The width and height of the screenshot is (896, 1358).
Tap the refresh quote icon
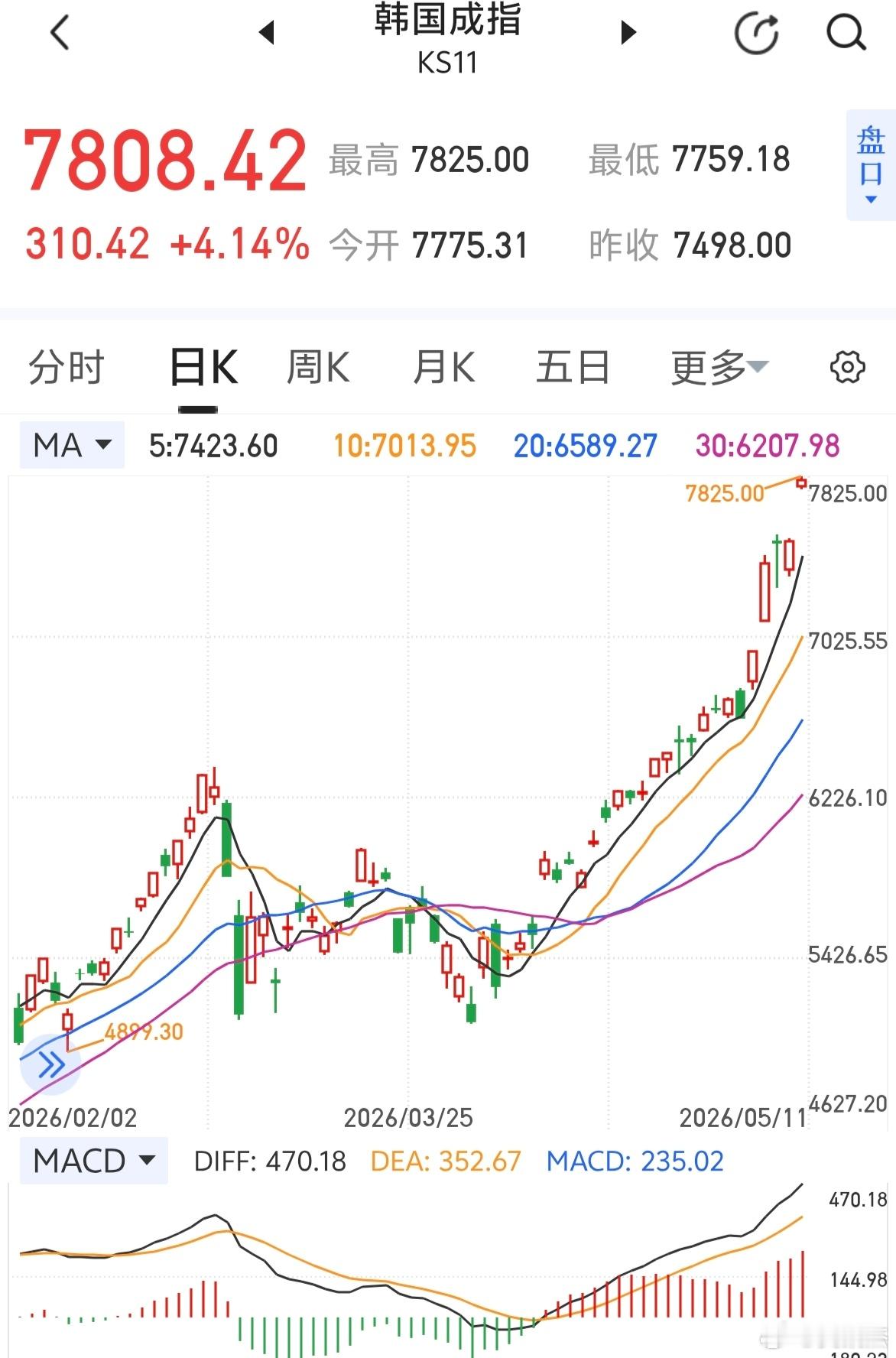756,33
